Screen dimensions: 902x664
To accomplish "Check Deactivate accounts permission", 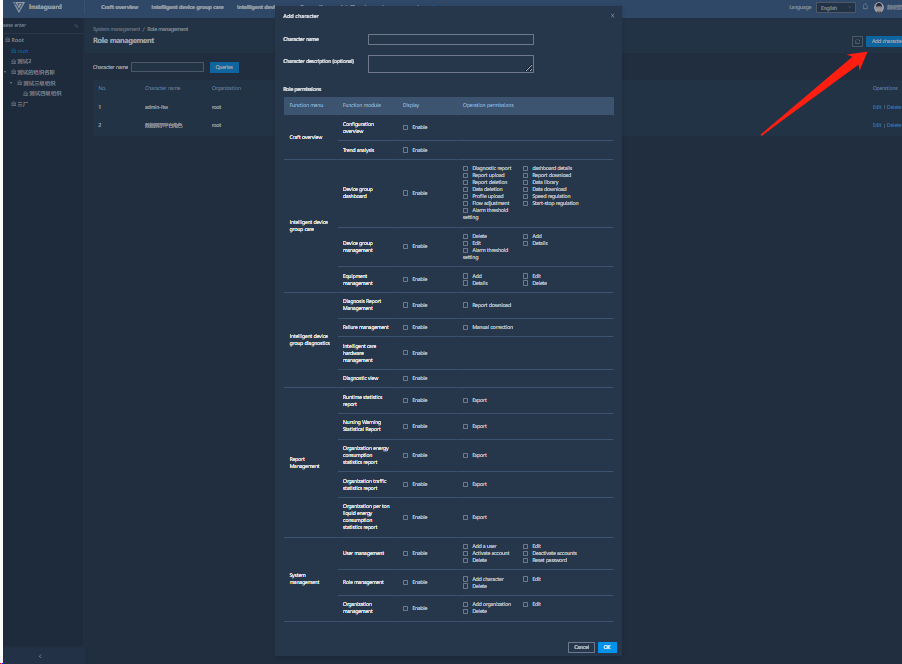I will pyautogui.click(x=525, y=554).
